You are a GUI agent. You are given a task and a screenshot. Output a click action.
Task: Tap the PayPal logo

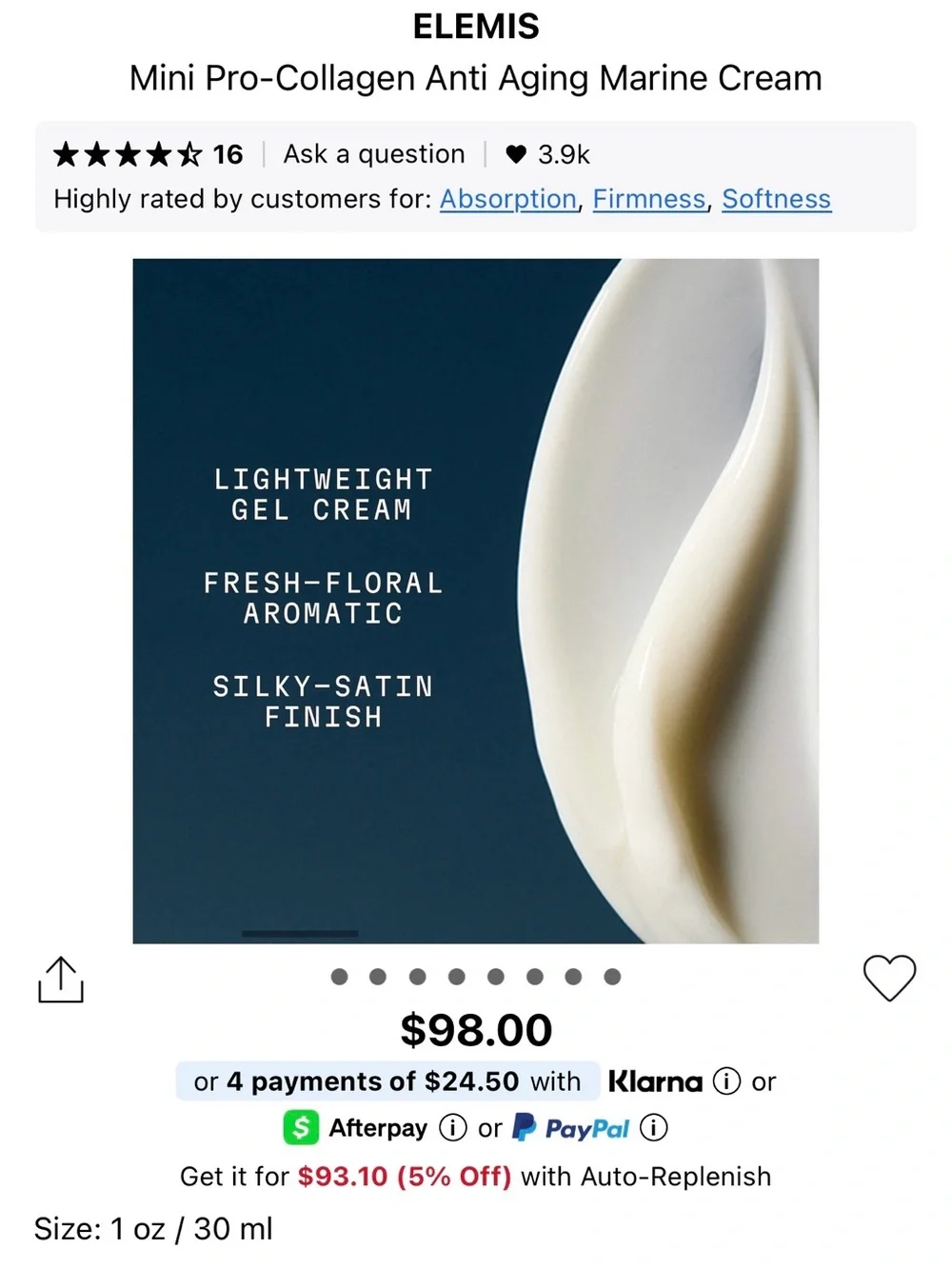click(x=571, y=1128)
